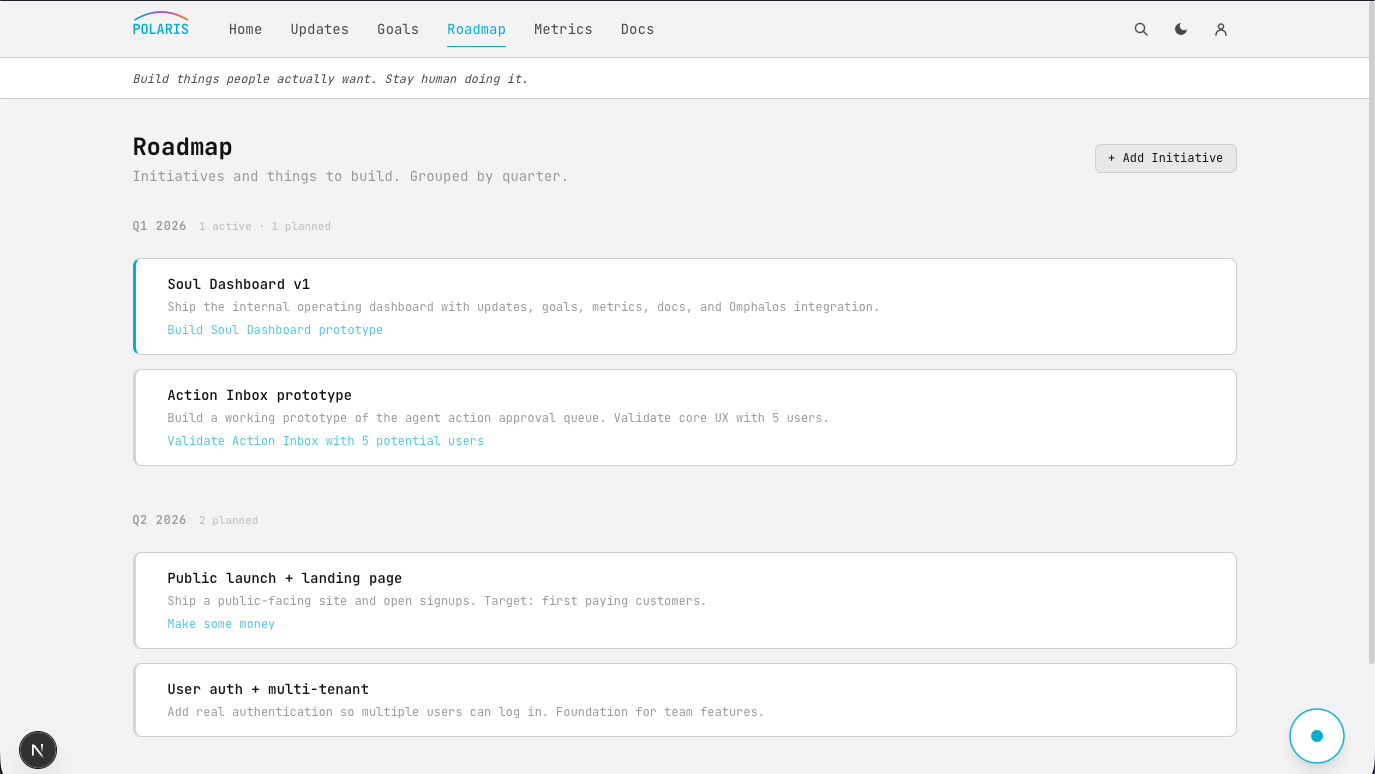Click the description "Ship a public-facing site"

tap(437, 601)
